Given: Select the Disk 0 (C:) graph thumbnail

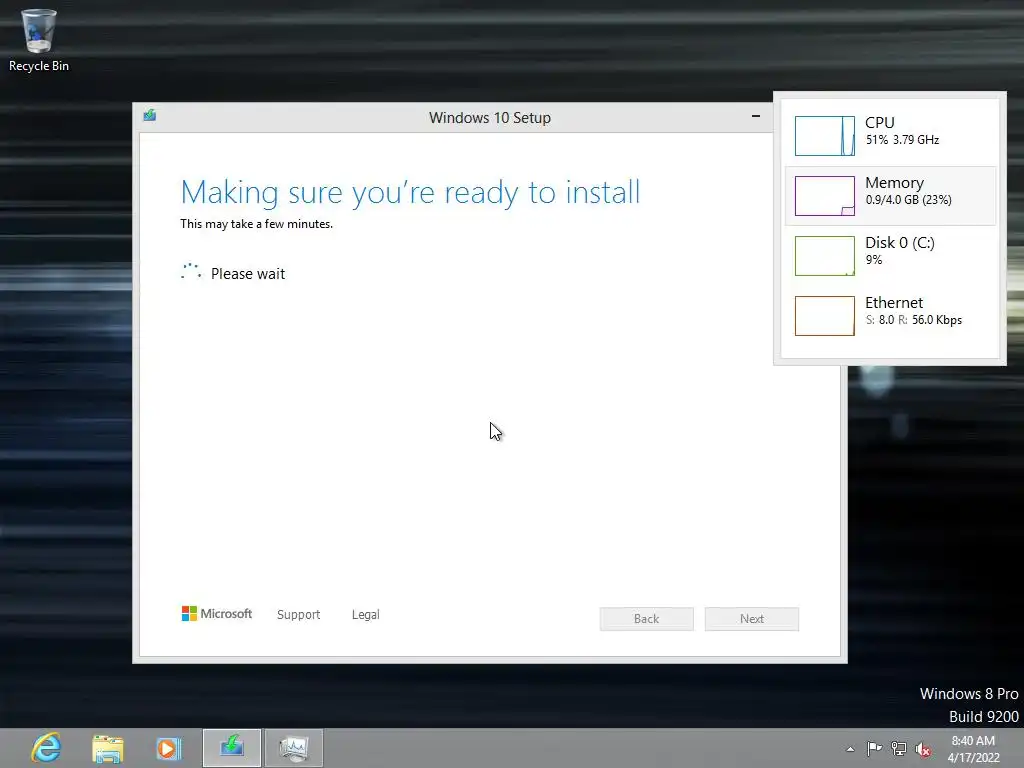Looking at the screenshot, I should point(824,256).
